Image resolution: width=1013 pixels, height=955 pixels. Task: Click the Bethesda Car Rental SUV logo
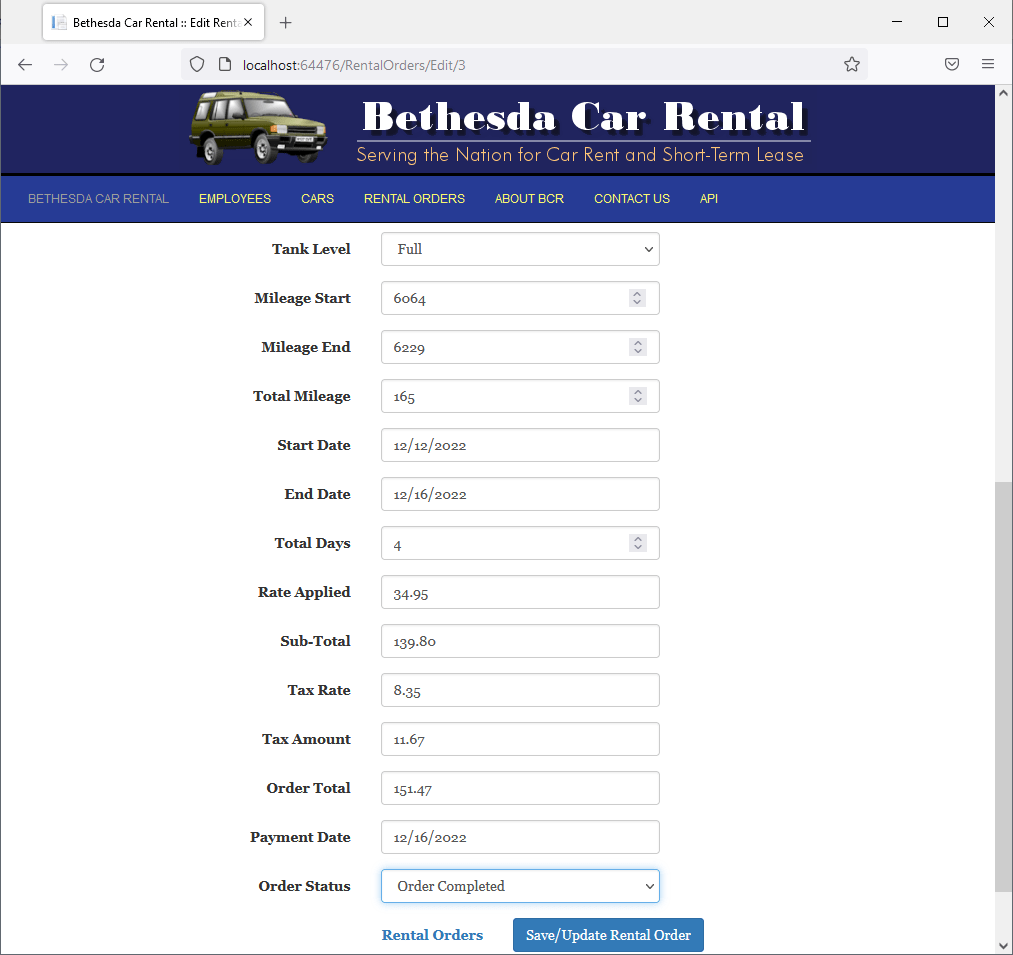point(257,128)
